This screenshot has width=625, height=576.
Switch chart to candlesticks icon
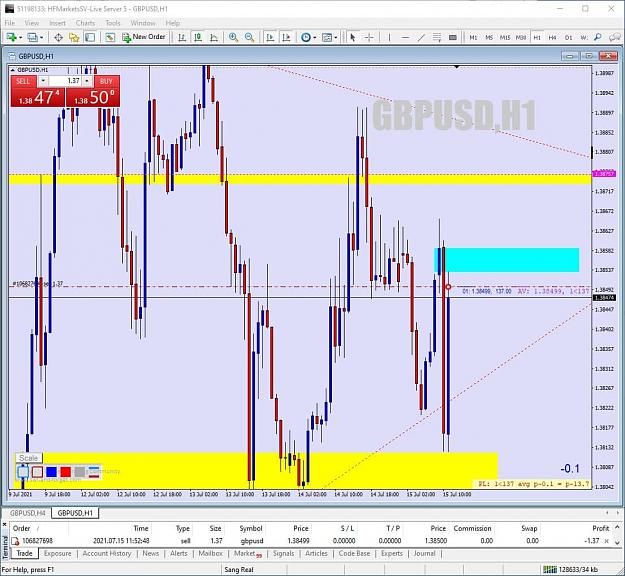(x=198, y=37)
